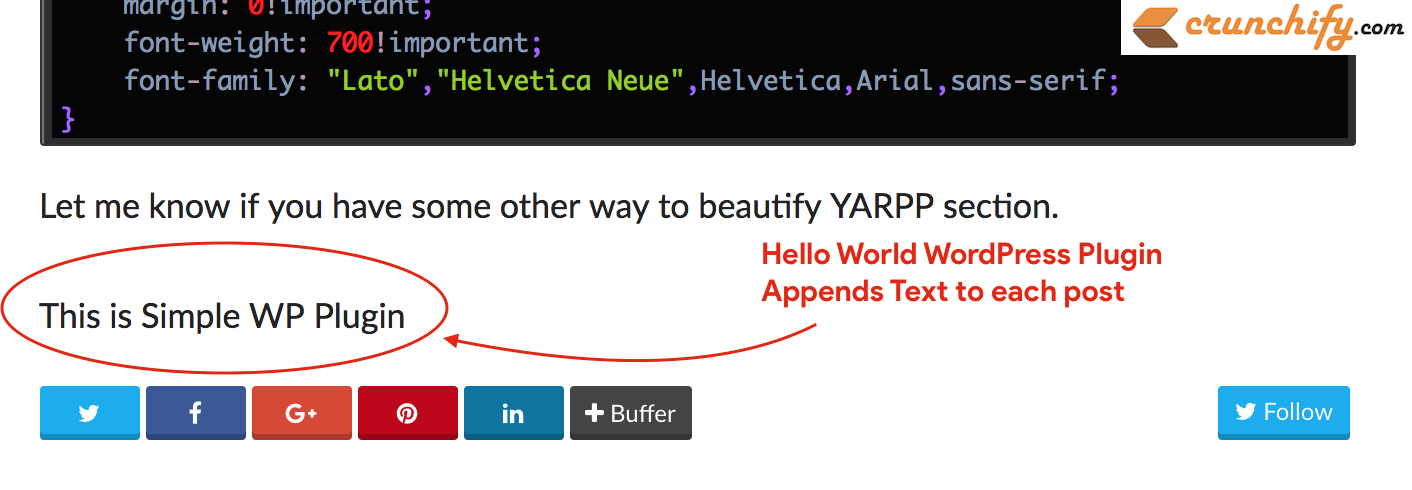Click the "This is Simple WP Plugin" text
Viewport: 1412px width, 490px height.
(222, 316)
